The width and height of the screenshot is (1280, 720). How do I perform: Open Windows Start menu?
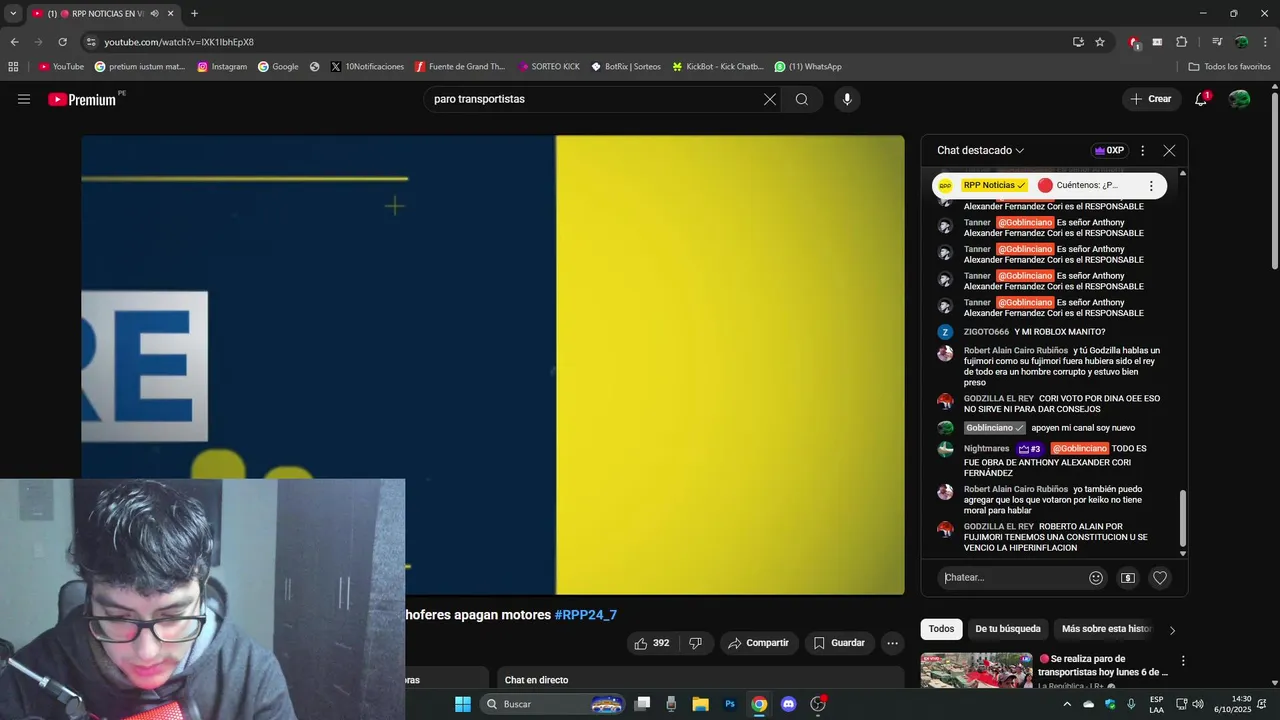pos(463,704)
